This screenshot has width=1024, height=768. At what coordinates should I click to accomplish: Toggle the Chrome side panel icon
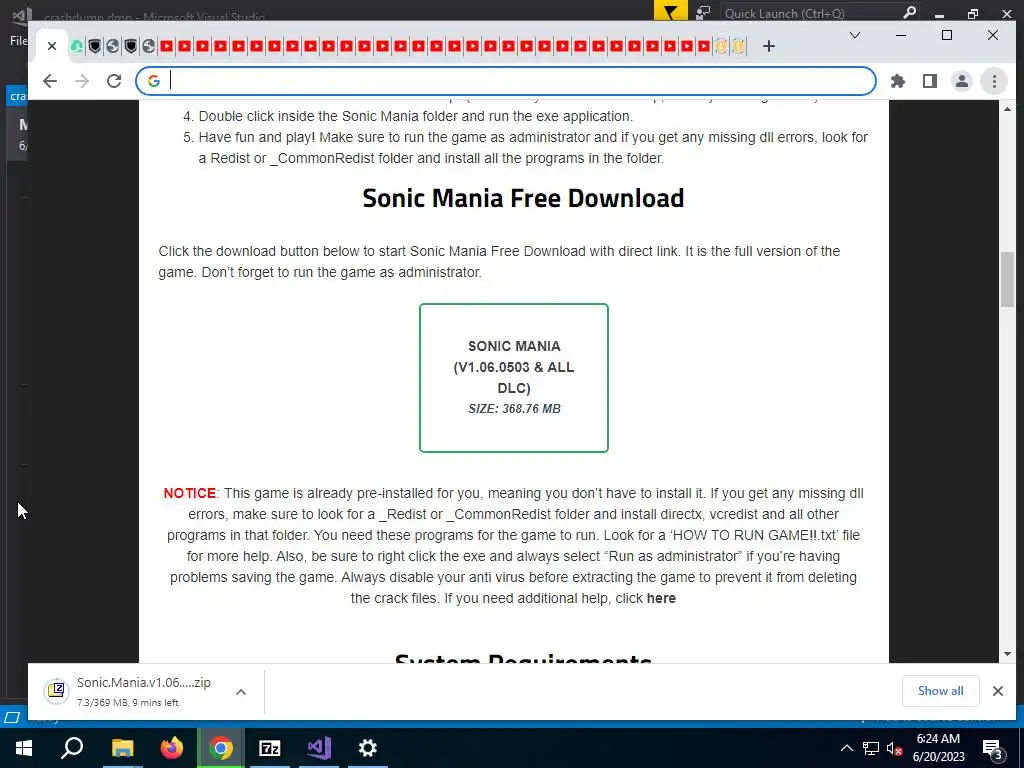(x=930, y=81)
